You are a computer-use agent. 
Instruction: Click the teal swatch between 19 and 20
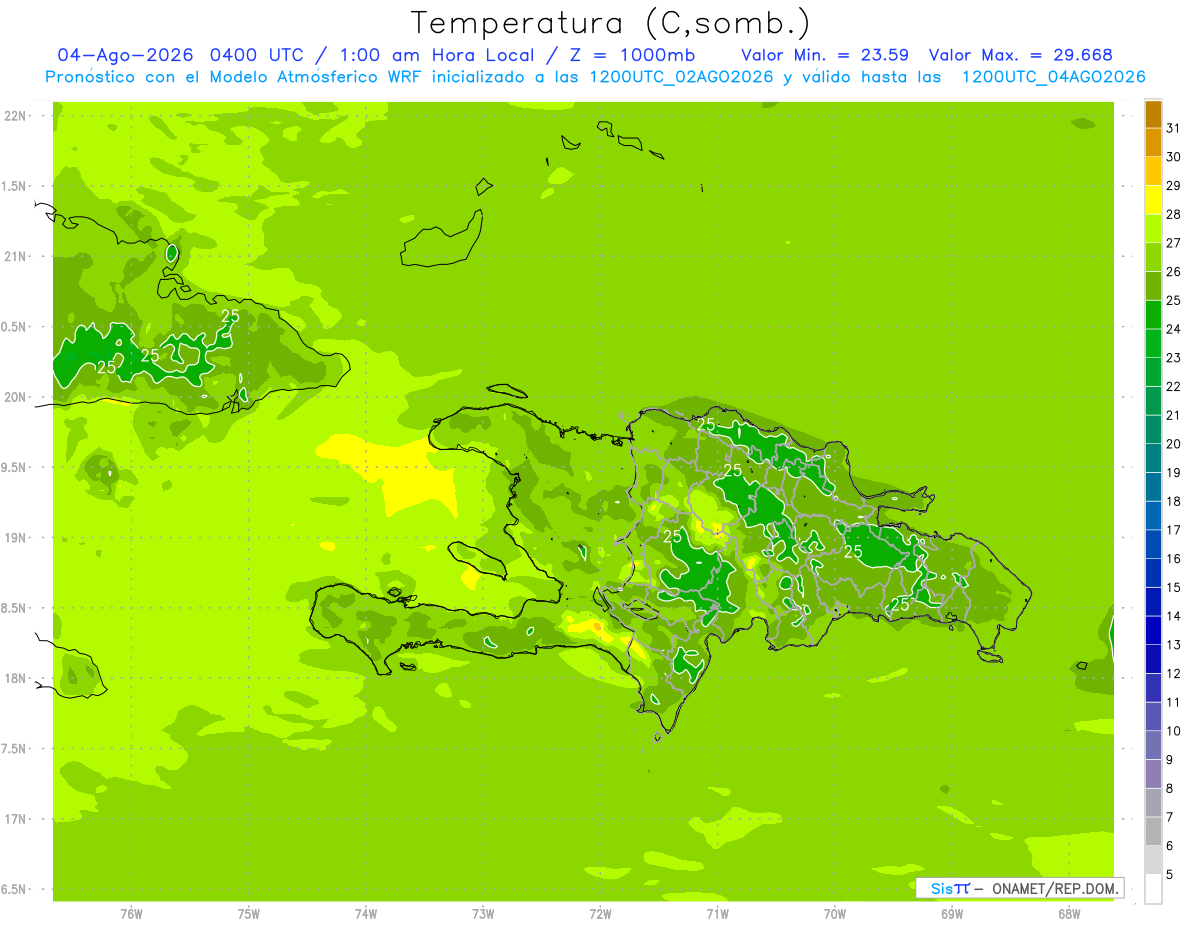(x=1153, y=458)
